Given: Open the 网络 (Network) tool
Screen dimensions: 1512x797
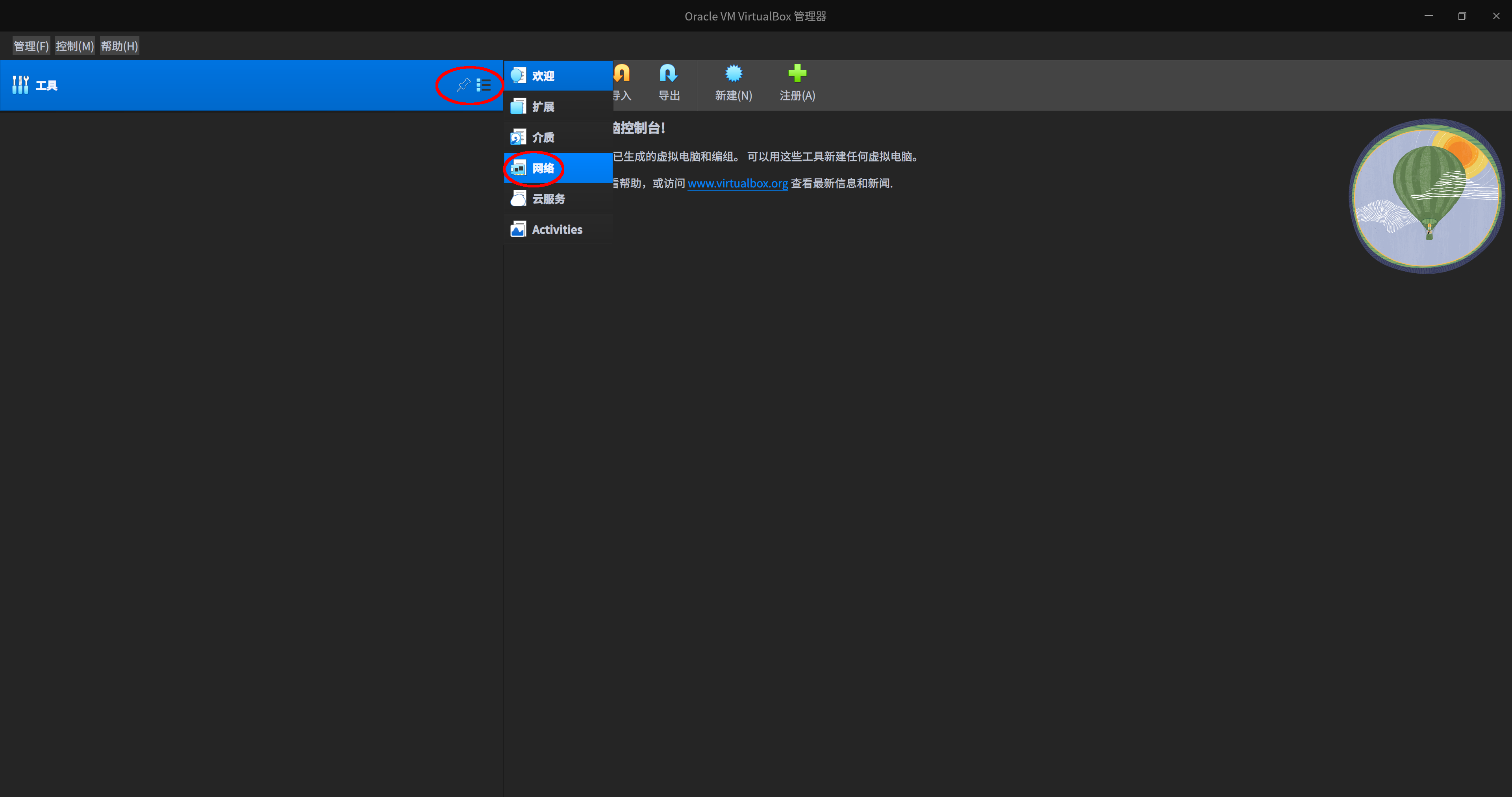Looking at the screenshot, I should coord(542,168).
